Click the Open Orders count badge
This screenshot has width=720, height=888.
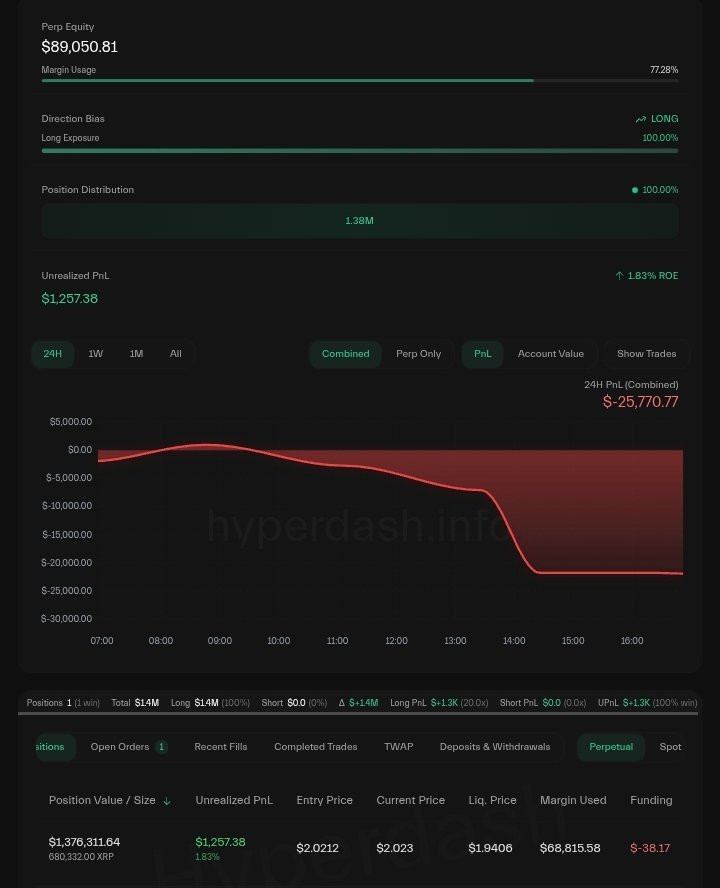coord(161,747)
